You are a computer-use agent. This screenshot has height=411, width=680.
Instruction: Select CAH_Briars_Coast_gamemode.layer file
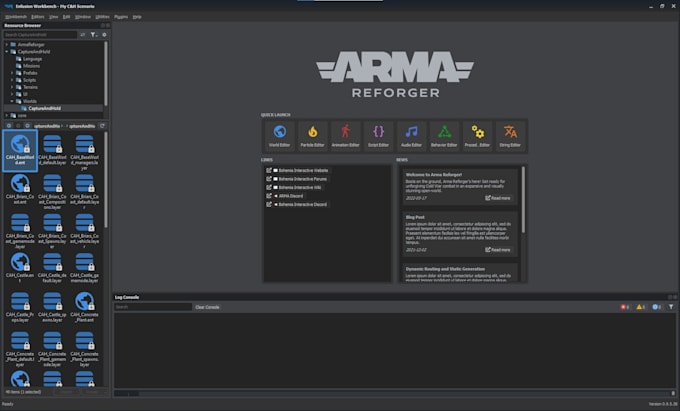20,231
